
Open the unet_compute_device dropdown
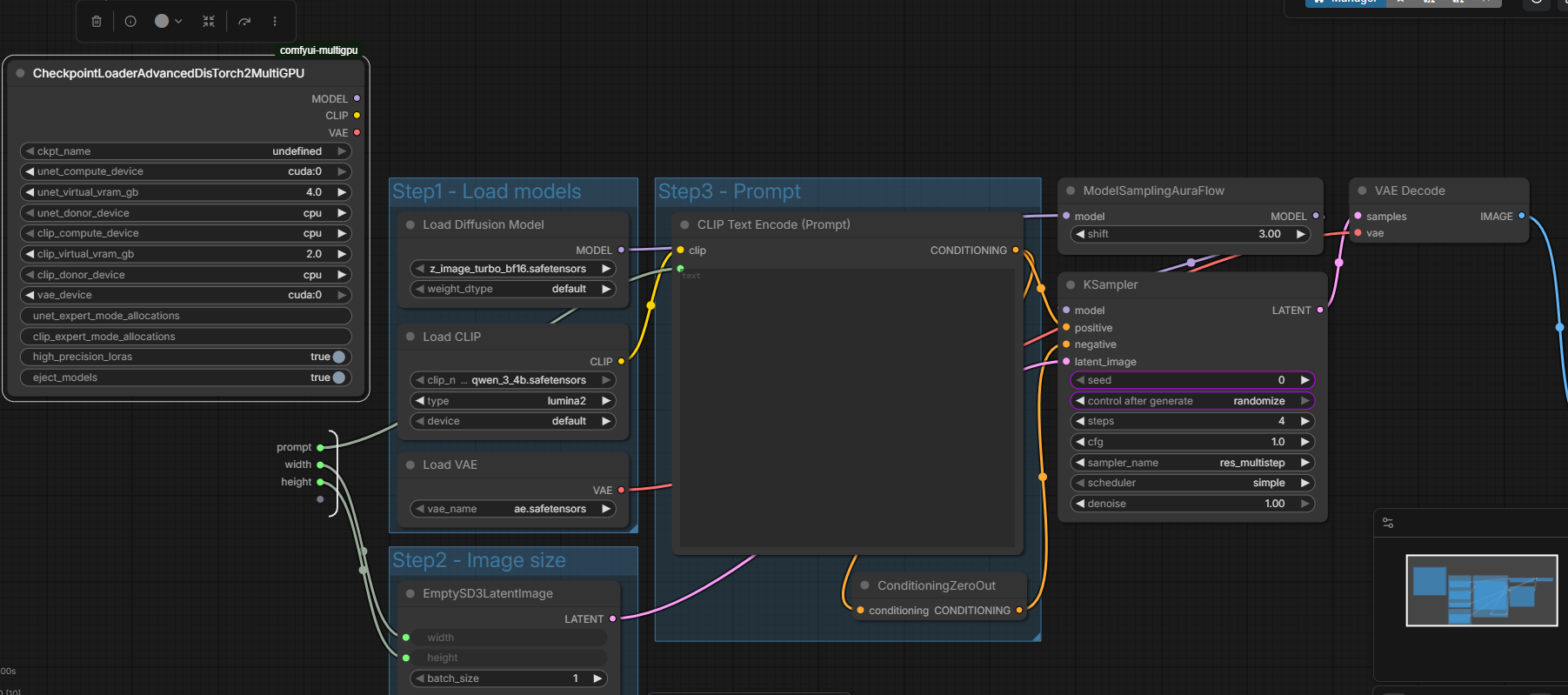[186, 171]
